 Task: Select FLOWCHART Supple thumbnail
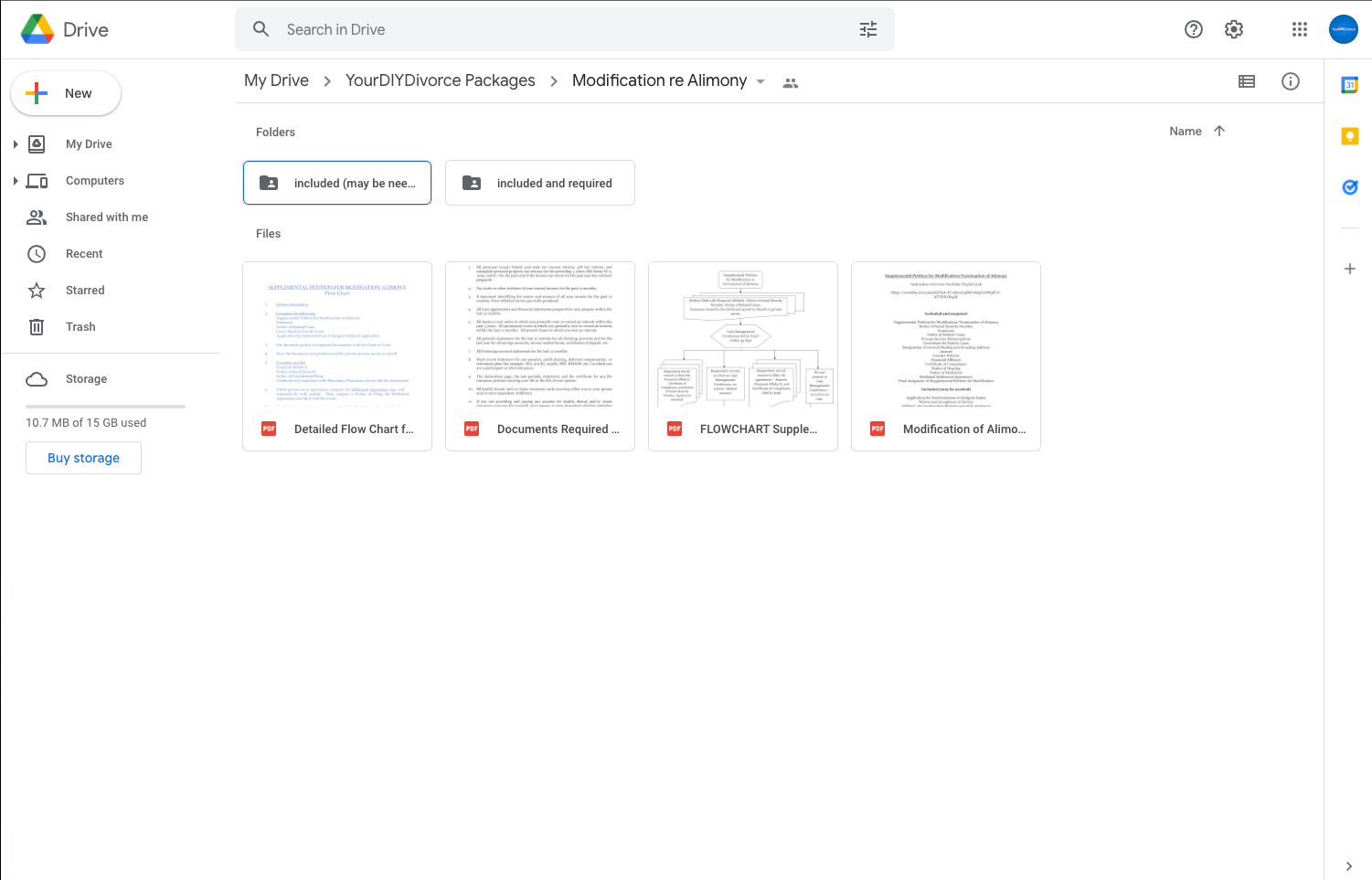click(x=743, y=335)
